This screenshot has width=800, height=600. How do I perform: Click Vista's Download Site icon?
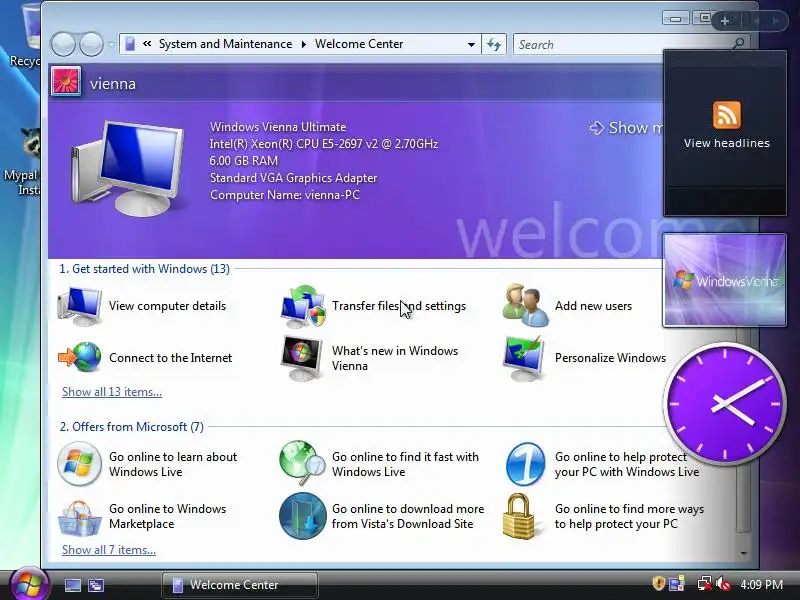(x=303, y=516)
